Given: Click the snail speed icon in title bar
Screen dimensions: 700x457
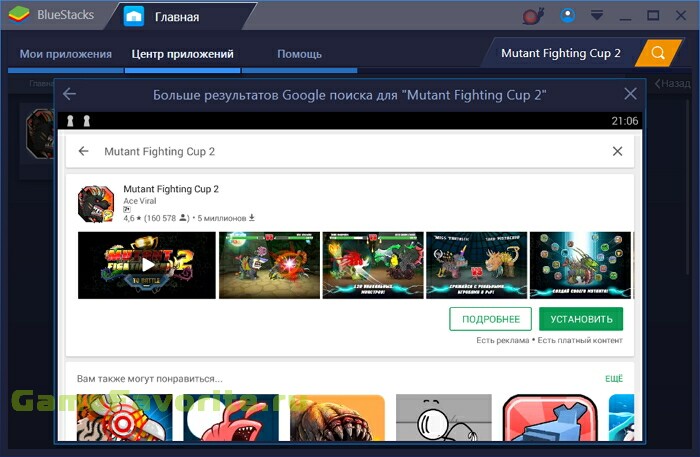Looking at the screenshot, I should click(533, 16).
